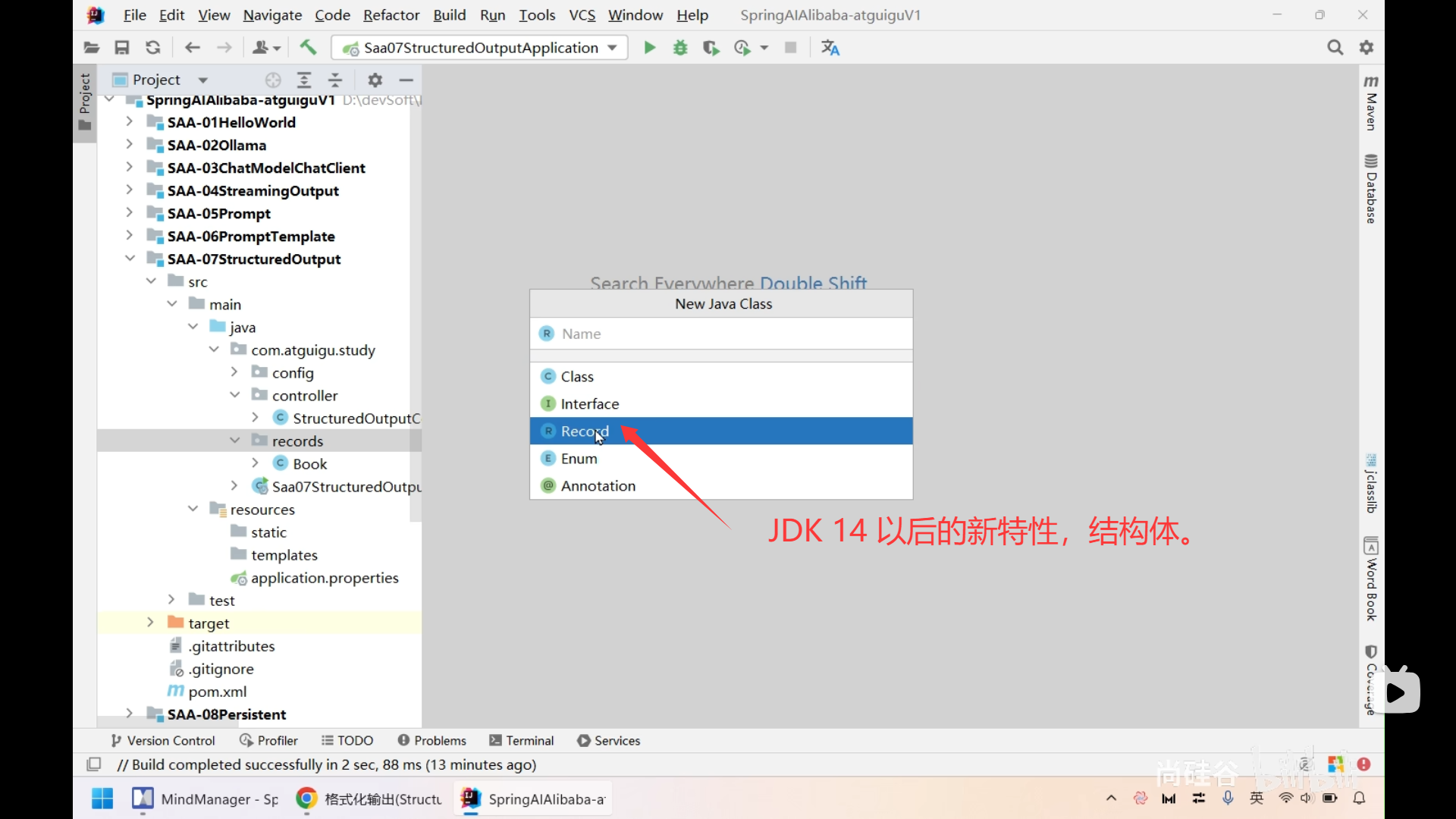
Task: Click the Build project hammer icon
Action: click(x=308, y=48)
